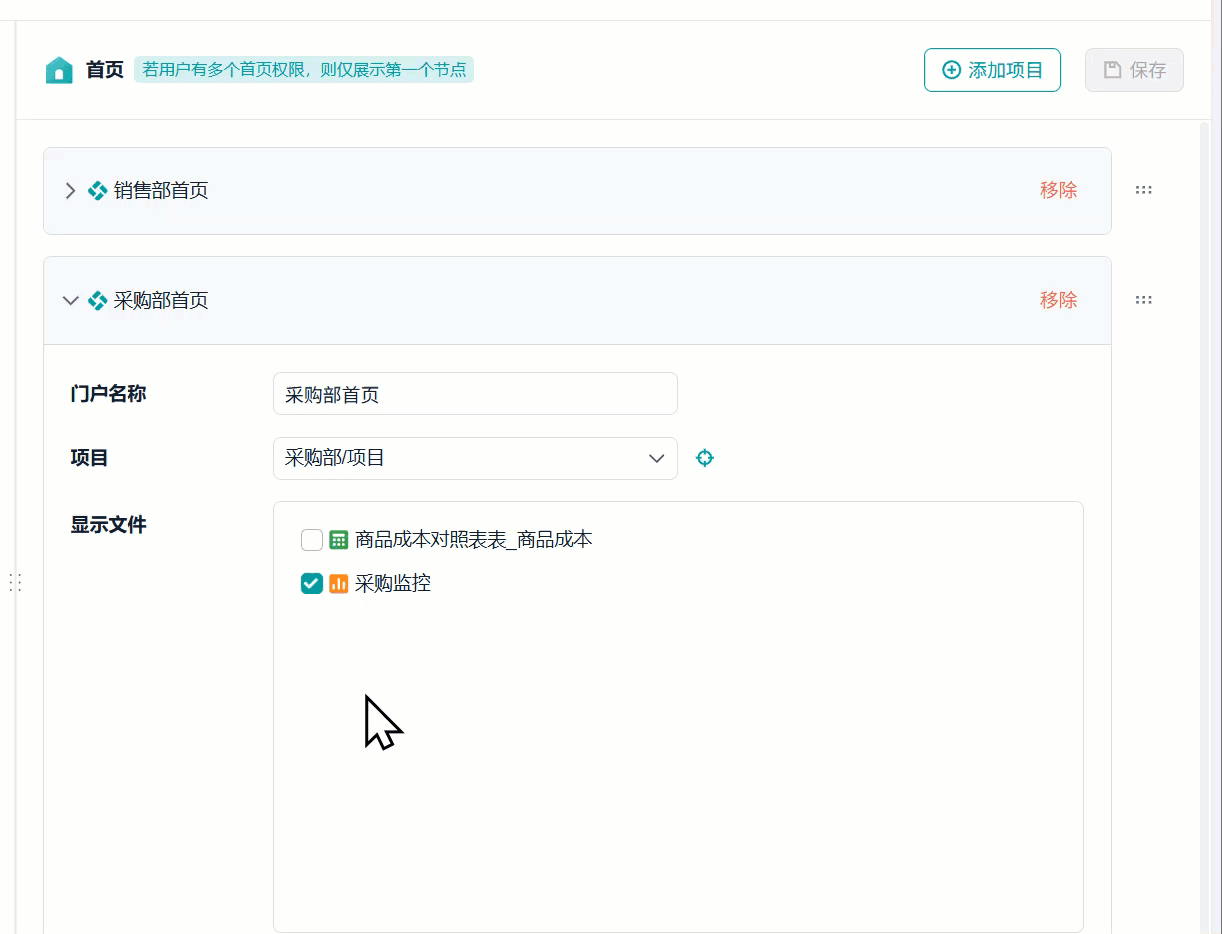Check the 商品成本对照表表_商品成本 checkbox
This screenshot has height=934, width=1222.
point(312,540)
